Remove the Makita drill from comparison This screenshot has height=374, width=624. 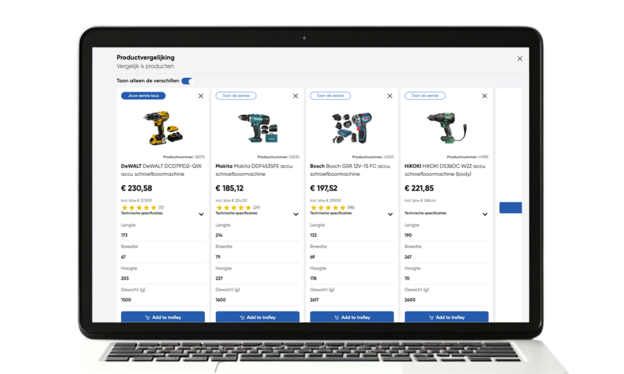click(296, 96)
